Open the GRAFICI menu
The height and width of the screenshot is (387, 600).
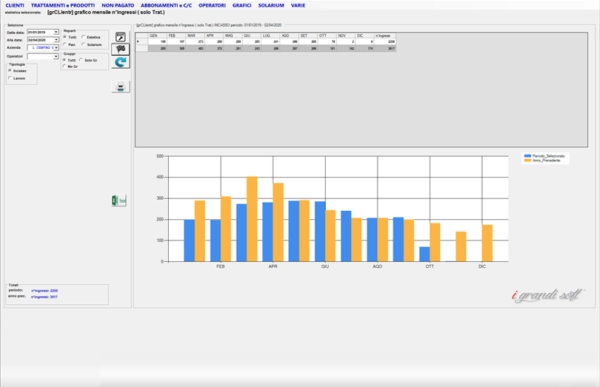(x=242, y=5)
